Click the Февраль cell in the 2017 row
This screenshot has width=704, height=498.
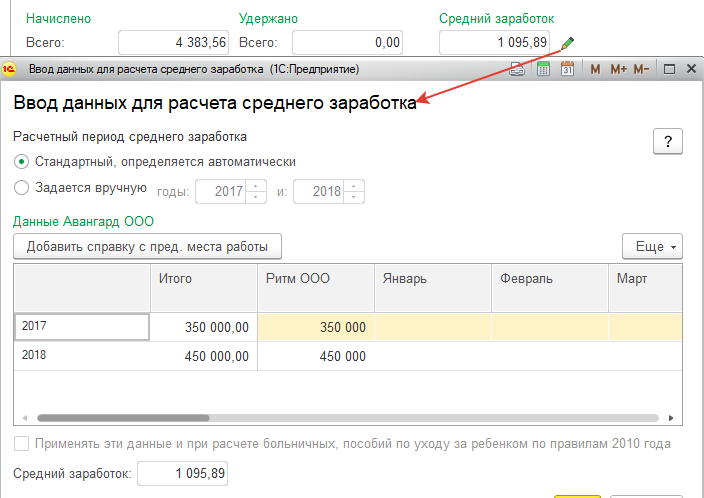(550, 327)
